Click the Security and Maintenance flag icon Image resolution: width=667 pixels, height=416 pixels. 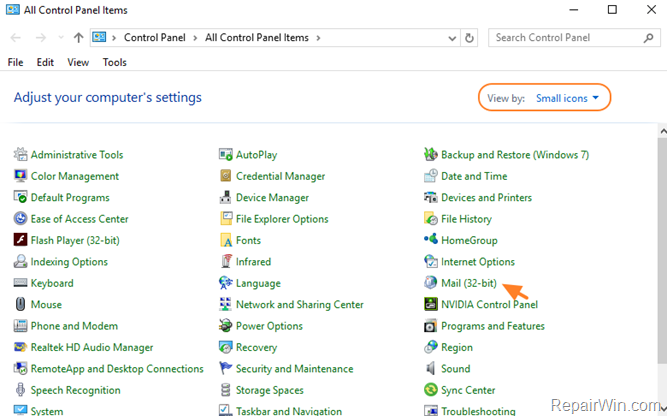point(225,368)
